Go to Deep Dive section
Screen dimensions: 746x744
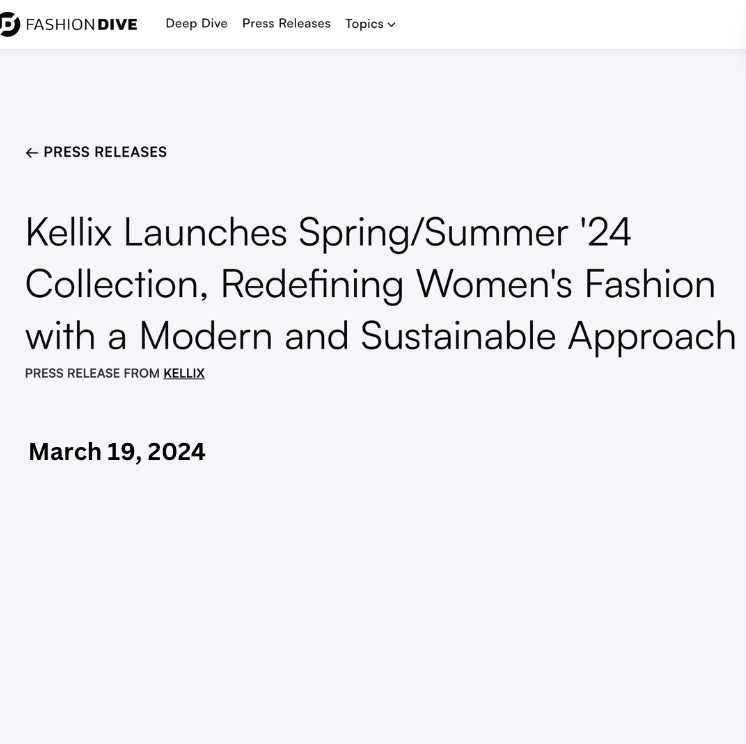196,23
